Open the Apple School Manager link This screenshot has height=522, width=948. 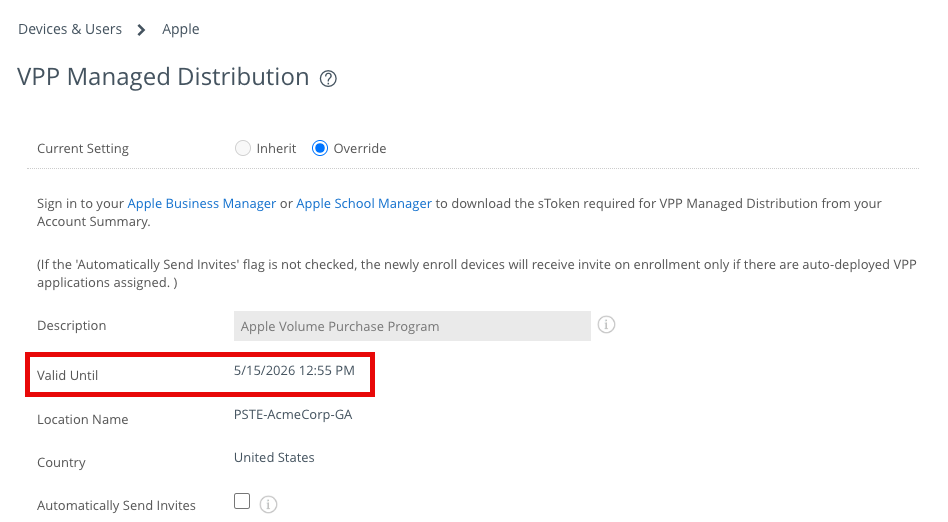[364, 203]
